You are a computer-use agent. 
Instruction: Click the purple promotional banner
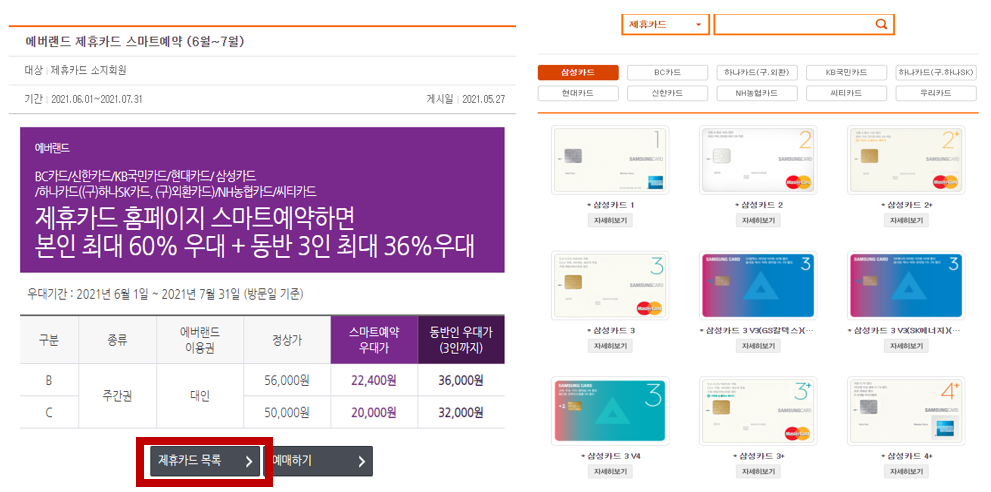tap(262, 200)
